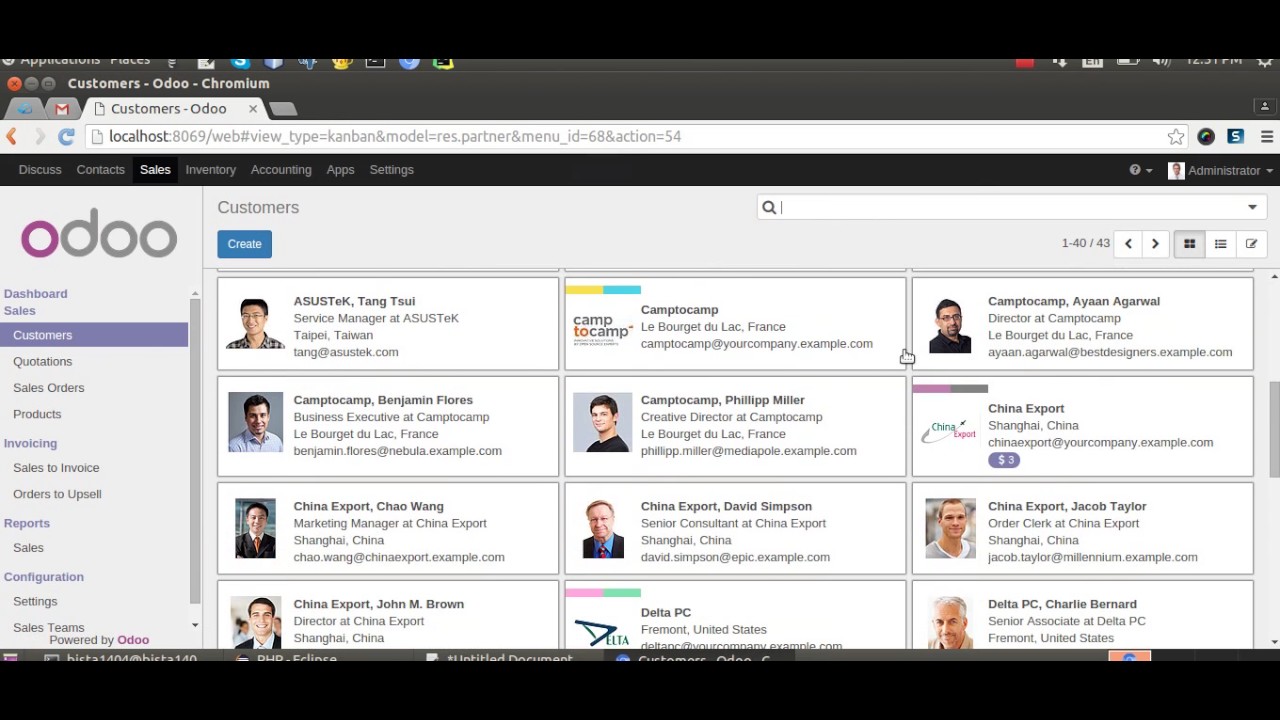
Task: Click the Odoo logo
Action: click(x=99, y=233)
